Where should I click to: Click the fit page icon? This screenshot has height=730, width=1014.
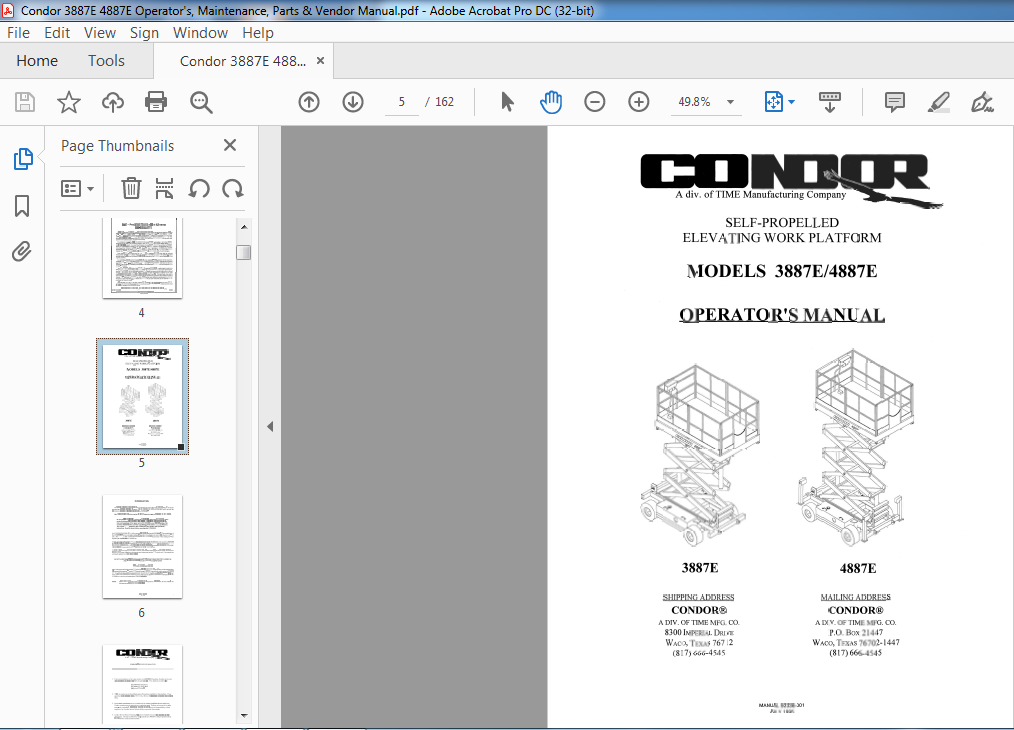click(x=773, y=102)
